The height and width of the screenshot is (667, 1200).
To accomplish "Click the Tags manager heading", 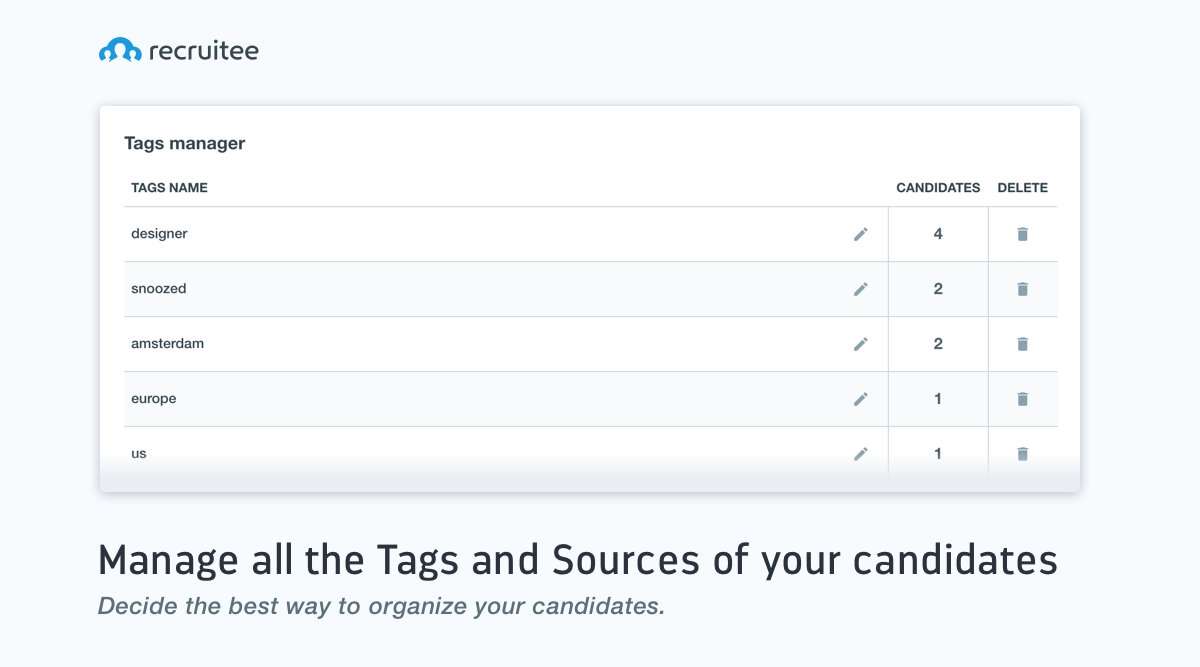I will [x=184, y=143].
